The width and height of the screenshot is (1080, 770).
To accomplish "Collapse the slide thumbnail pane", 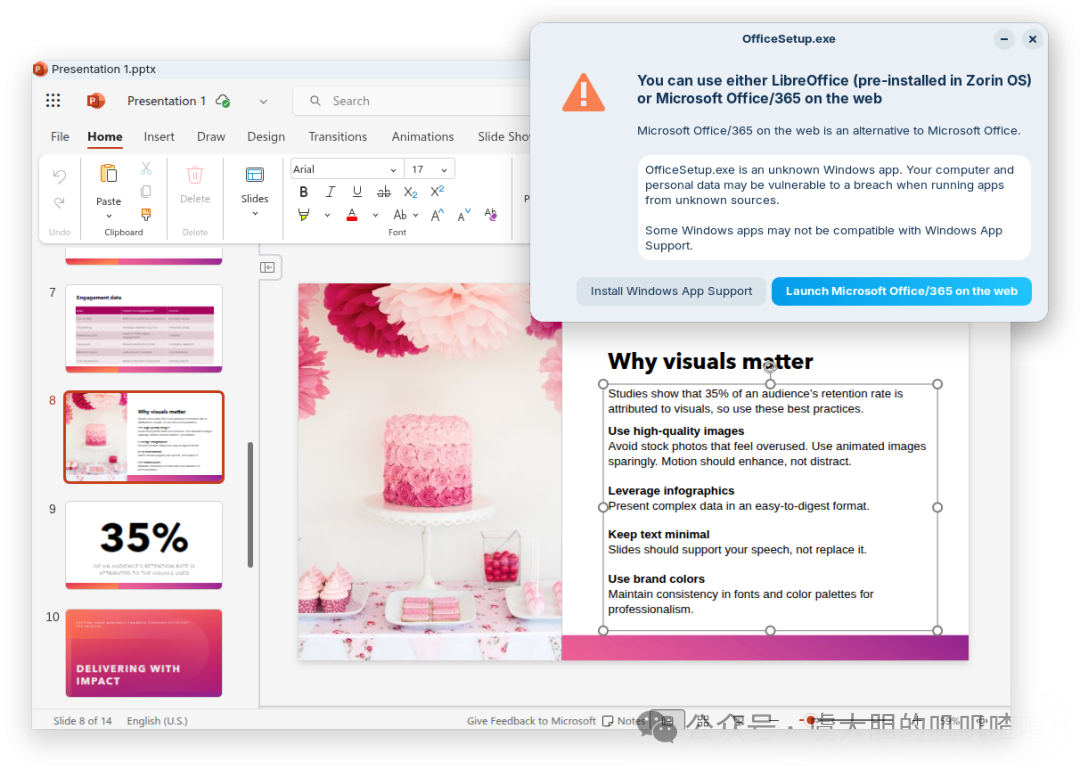I will pos(267,267).
